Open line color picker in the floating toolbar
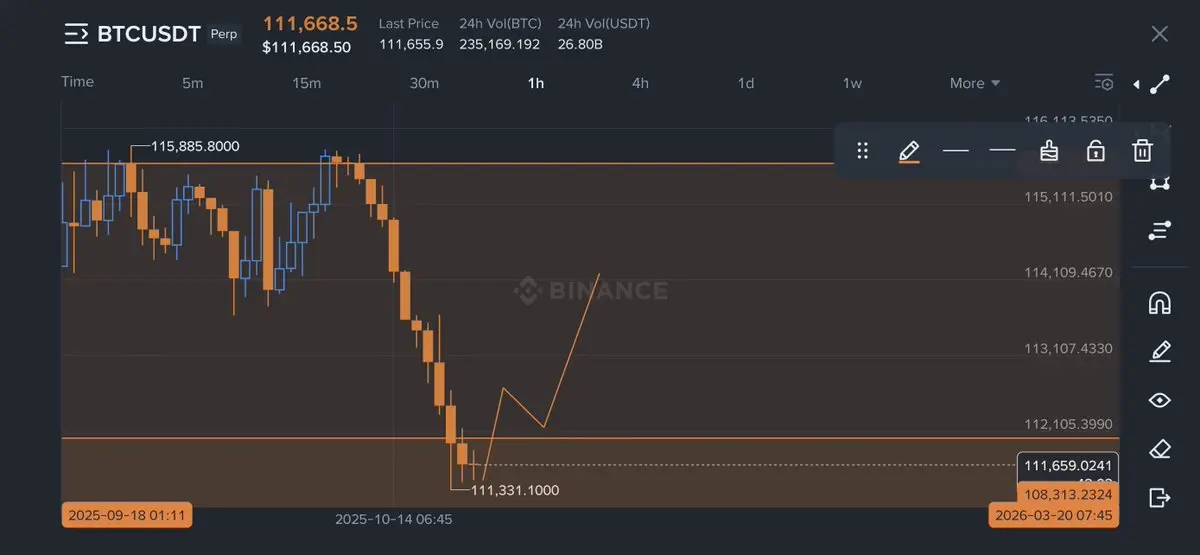 908,151
